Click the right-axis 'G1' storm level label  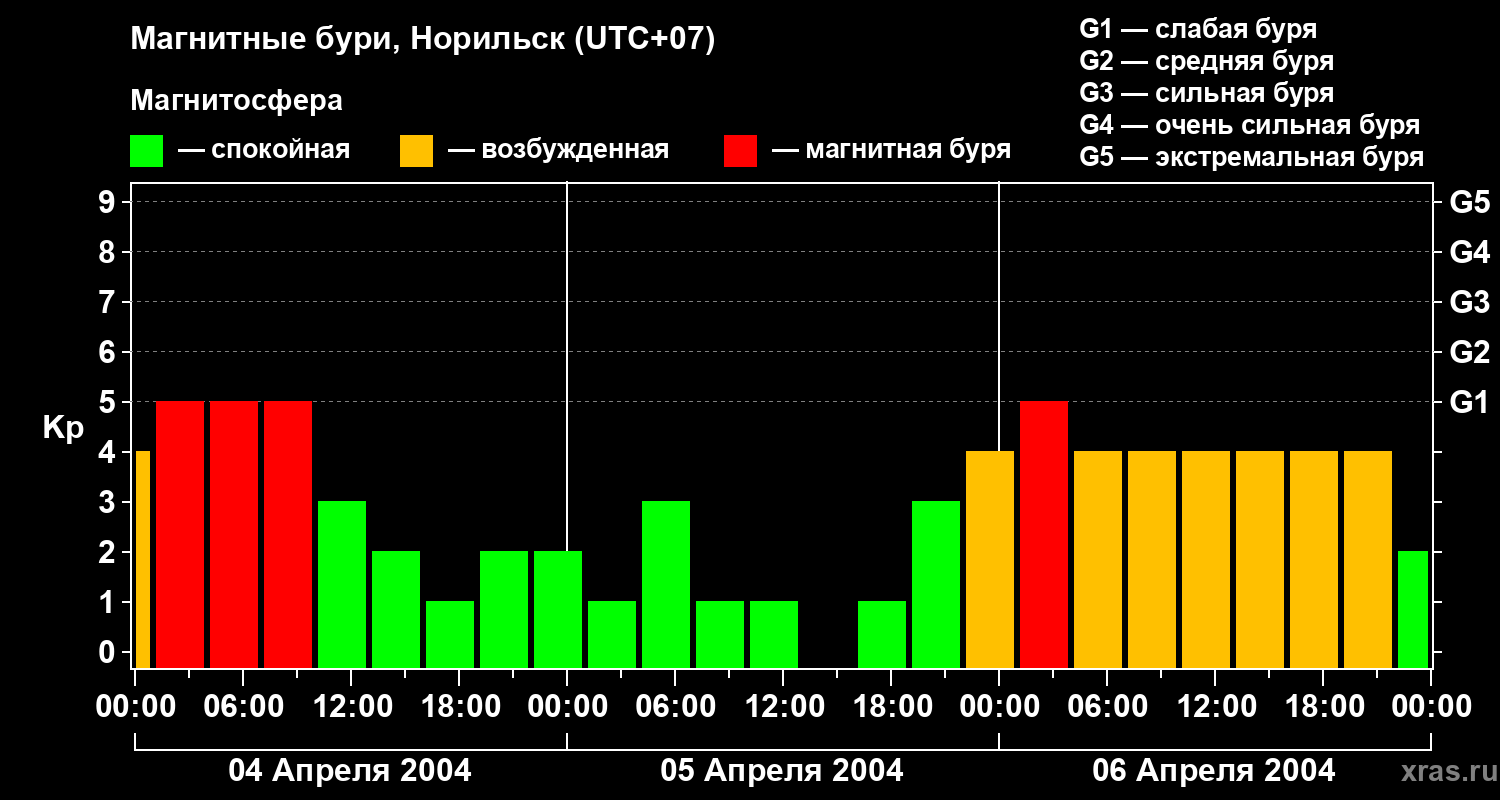pyautogui.click(x=1469, y=403)
